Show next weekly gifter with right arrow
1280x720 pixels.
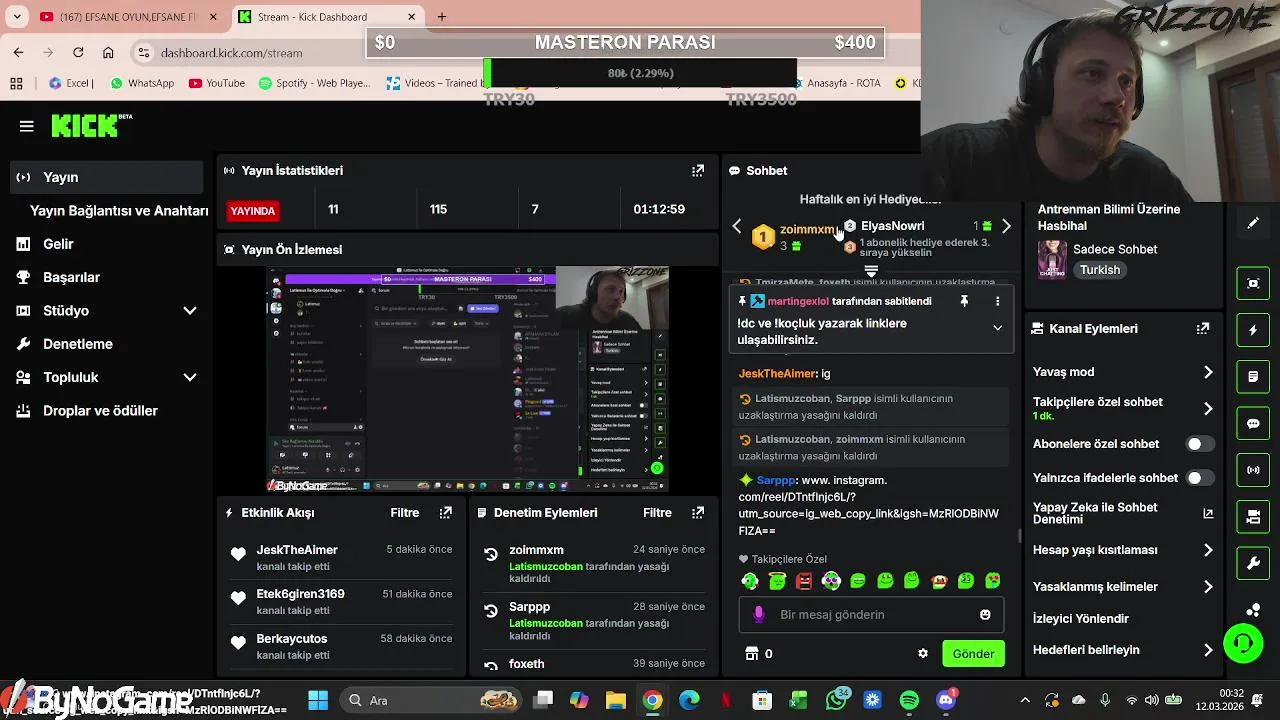(1006, 226)
